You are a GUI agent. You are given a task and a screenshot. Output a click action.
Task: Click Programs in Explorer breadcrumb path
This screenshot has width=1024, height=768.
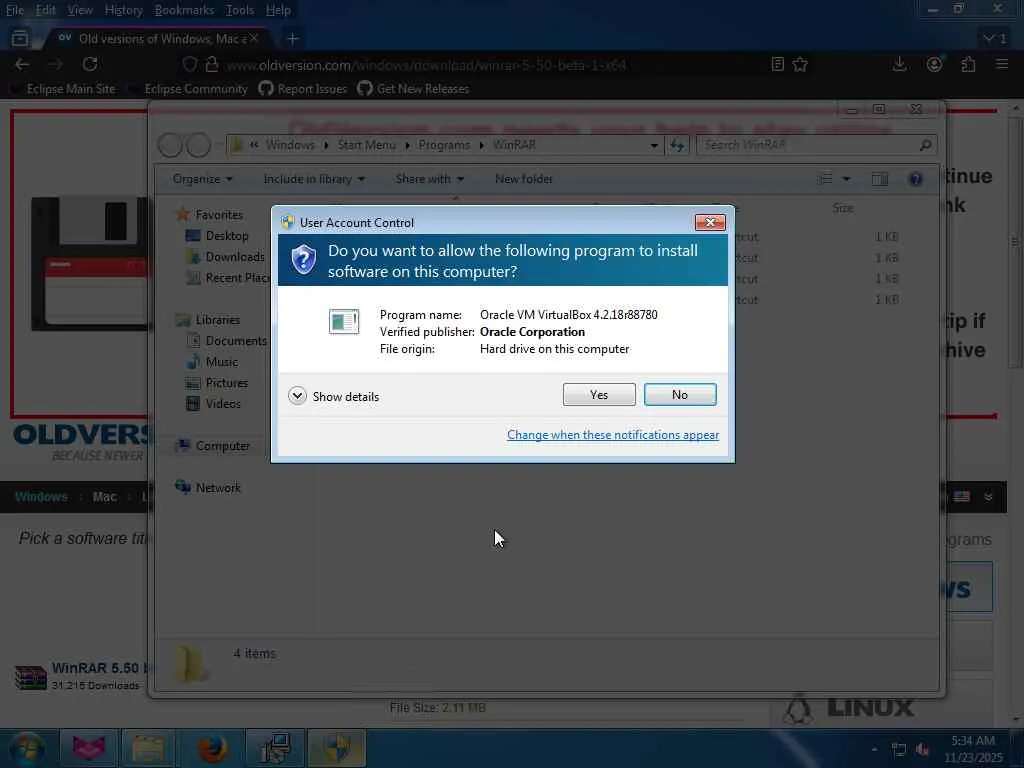coord(444,145)
